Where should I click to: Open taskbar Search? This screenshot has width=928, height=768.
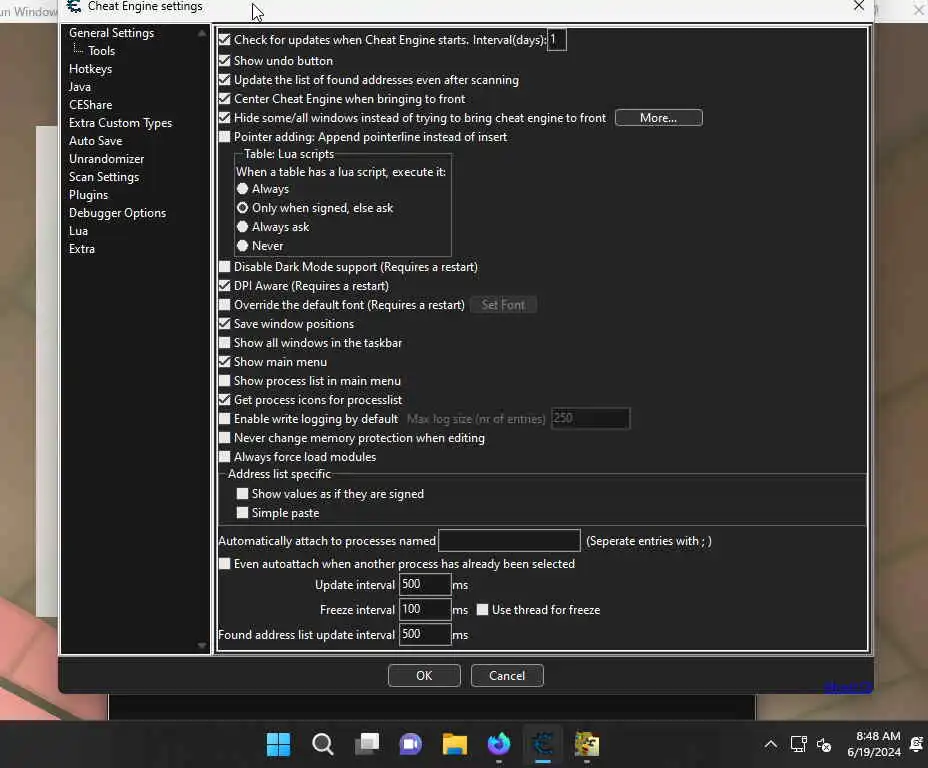[x=323, y=744]
